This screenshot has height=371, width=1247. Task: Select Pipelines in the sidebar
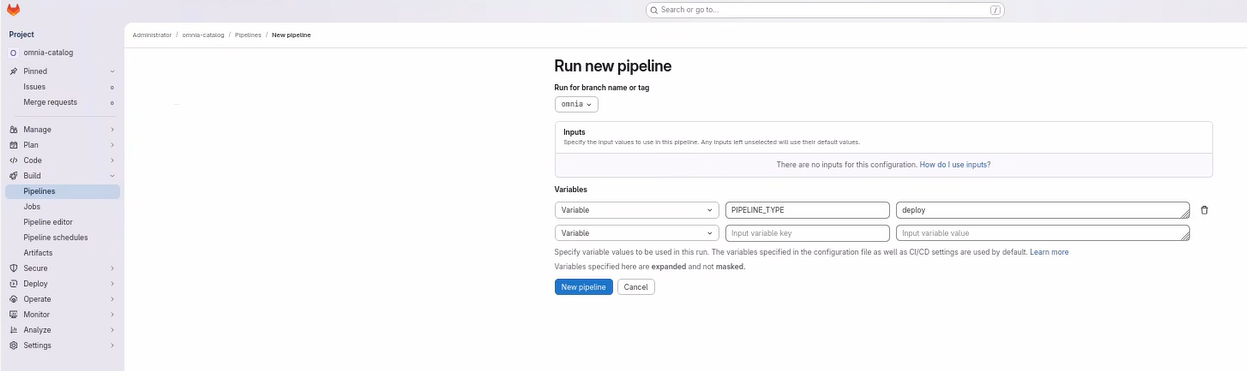tap(62, 191)
